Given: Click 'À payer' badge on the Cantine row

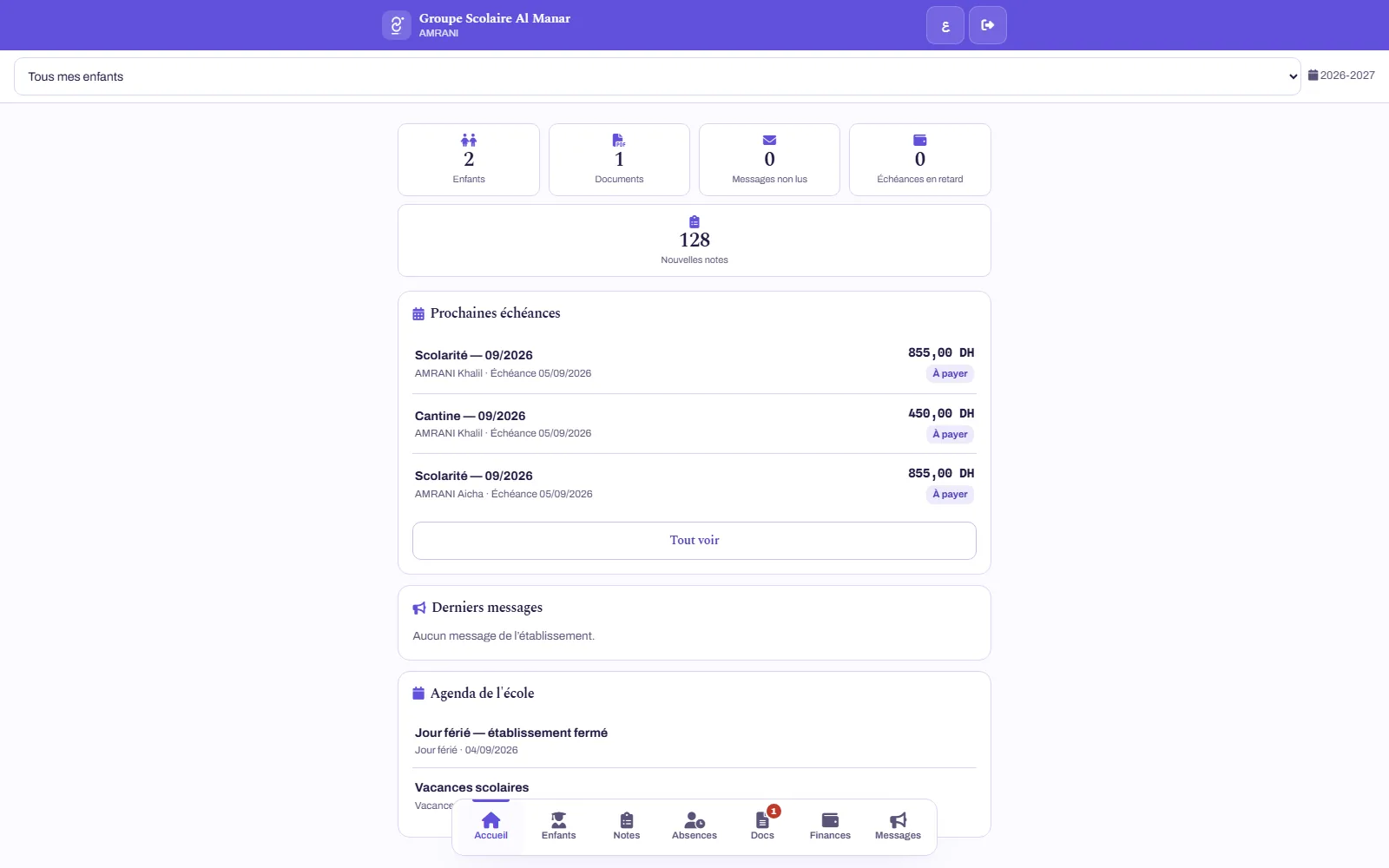Looking at the screenshot, I should coord(950,434).
